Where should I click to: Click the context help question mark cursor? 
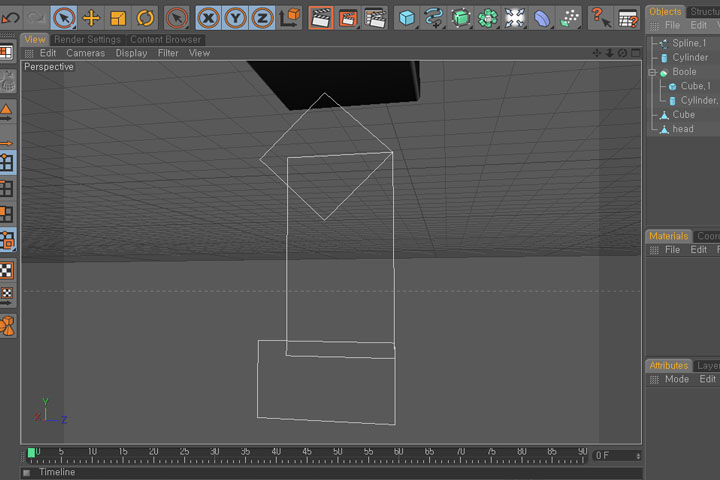[x=601, y=18]
